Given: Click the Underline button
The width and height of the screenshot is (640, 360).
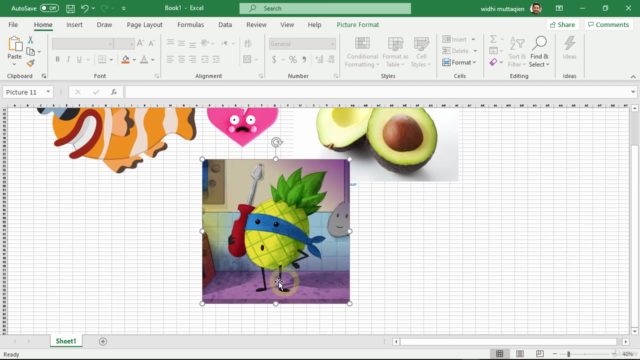Looking at the screenshot, I should pos(79,60).
